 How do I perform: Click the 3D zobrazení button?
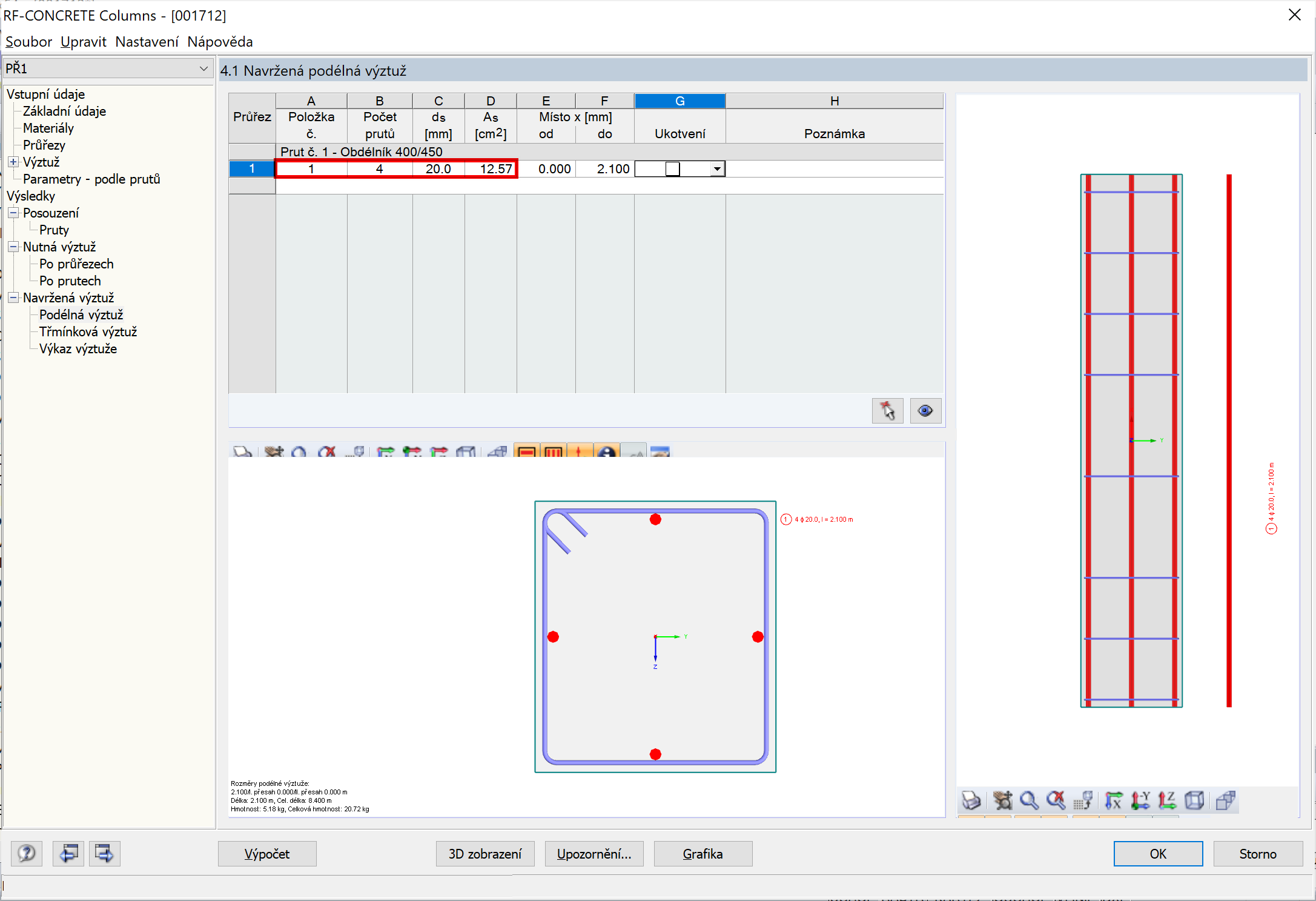[484, 854]
